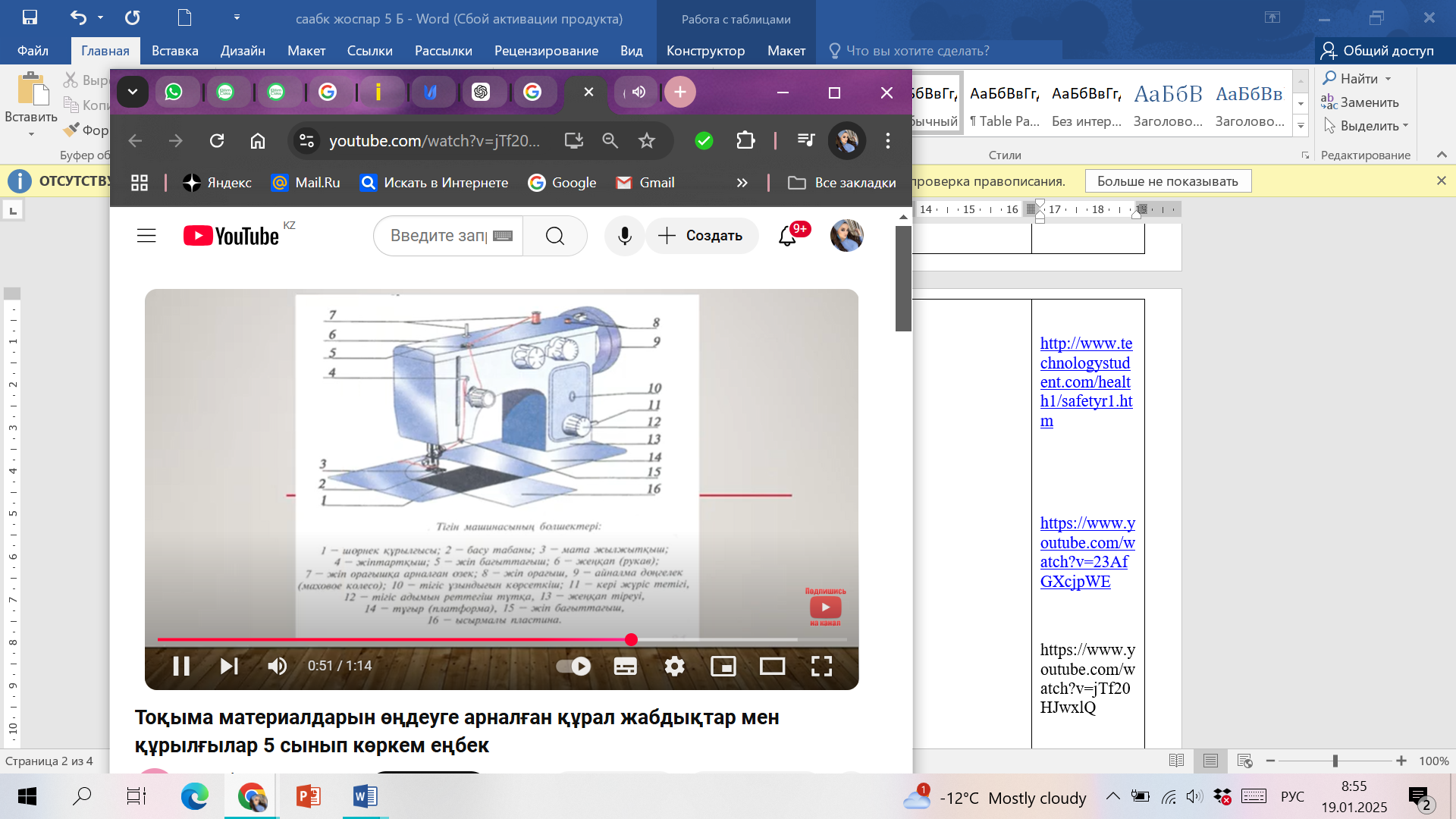This screenshot has height=819, width=1456.
Task: Expand Word Найти dropdown arrow
Action: (x=1389, y=79)
